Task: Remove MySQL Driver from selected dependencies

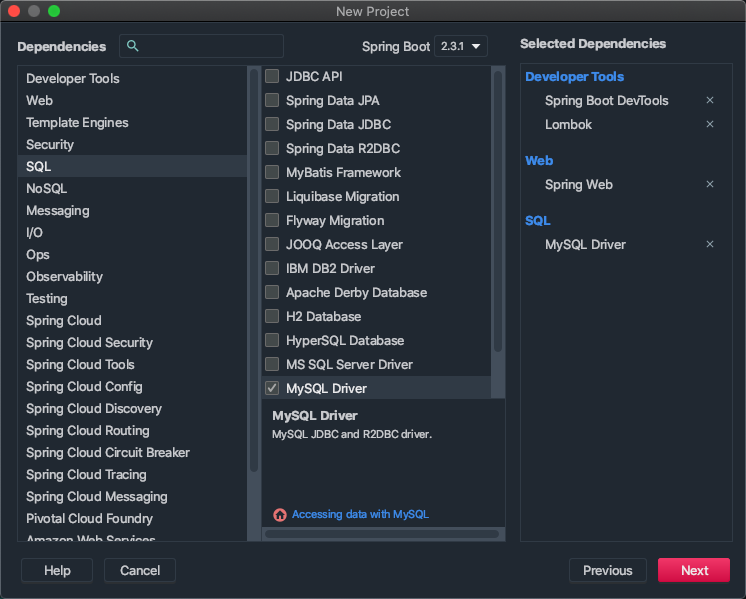Action: [x=709, y=244]
